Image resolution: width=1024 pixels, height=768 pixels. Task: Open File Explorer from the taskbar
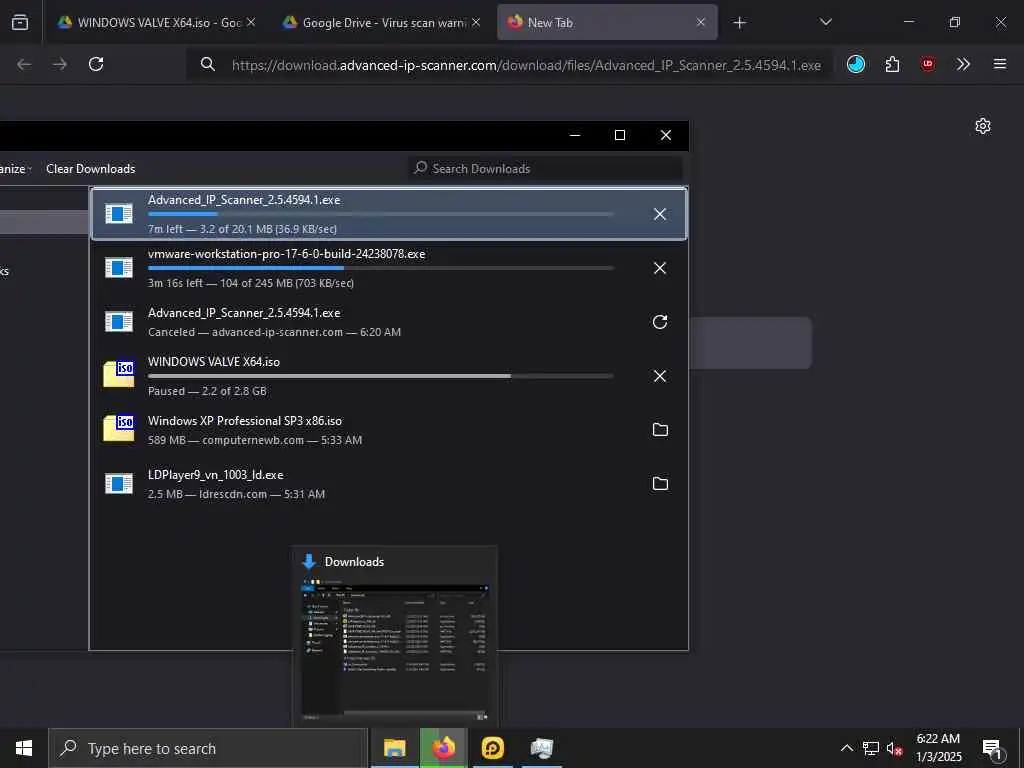pyautogui.click(x=394, y=748)
